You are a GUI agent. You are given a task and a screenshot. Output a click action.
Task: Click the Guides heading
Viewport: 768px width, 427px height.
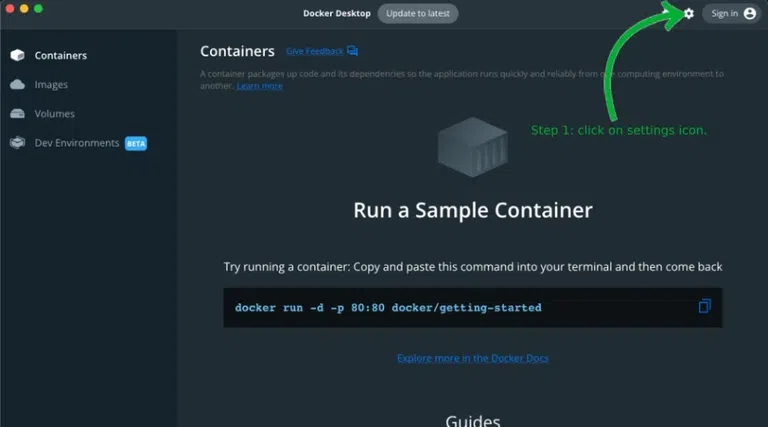[473, 420]
